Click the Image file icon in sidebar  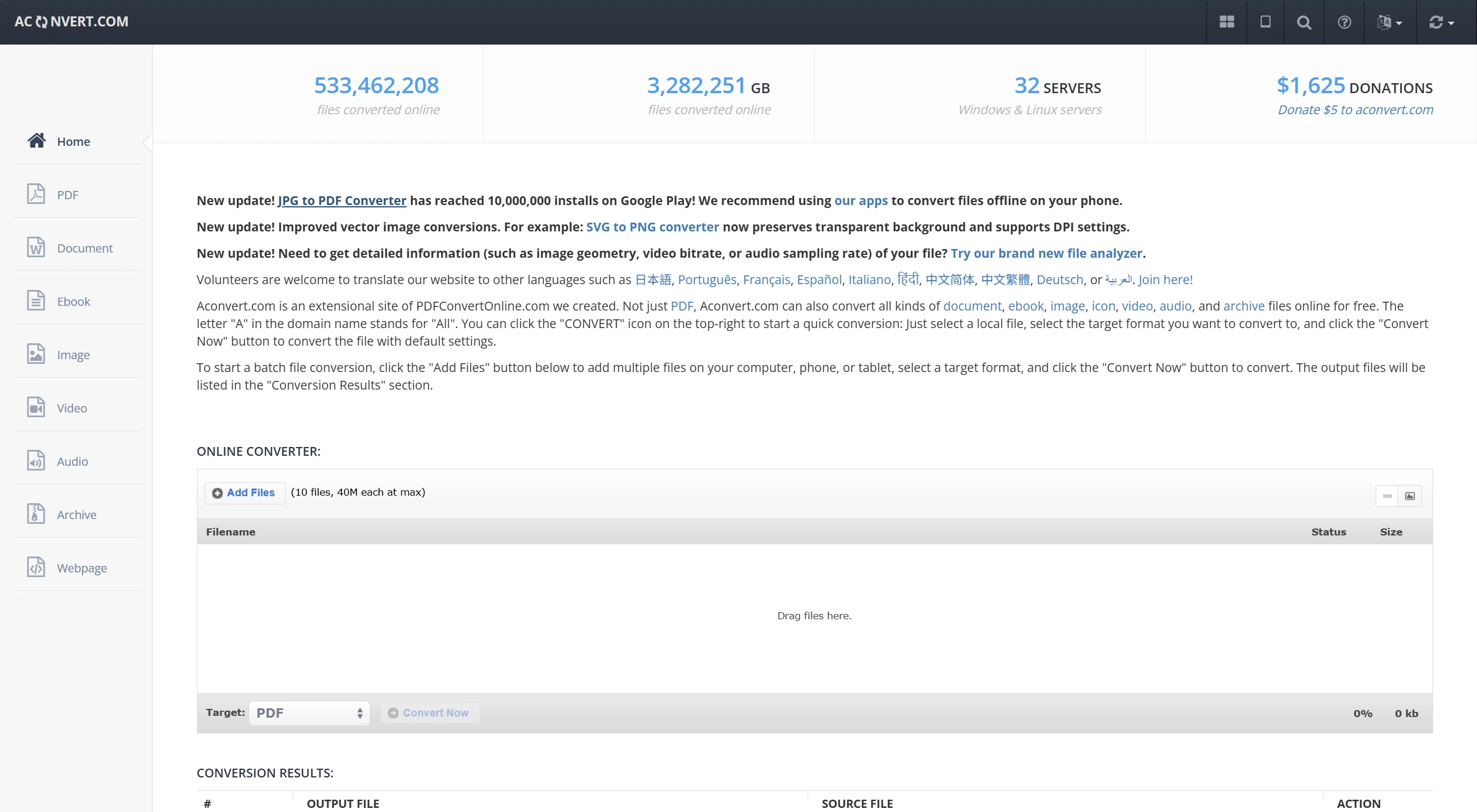36,354
